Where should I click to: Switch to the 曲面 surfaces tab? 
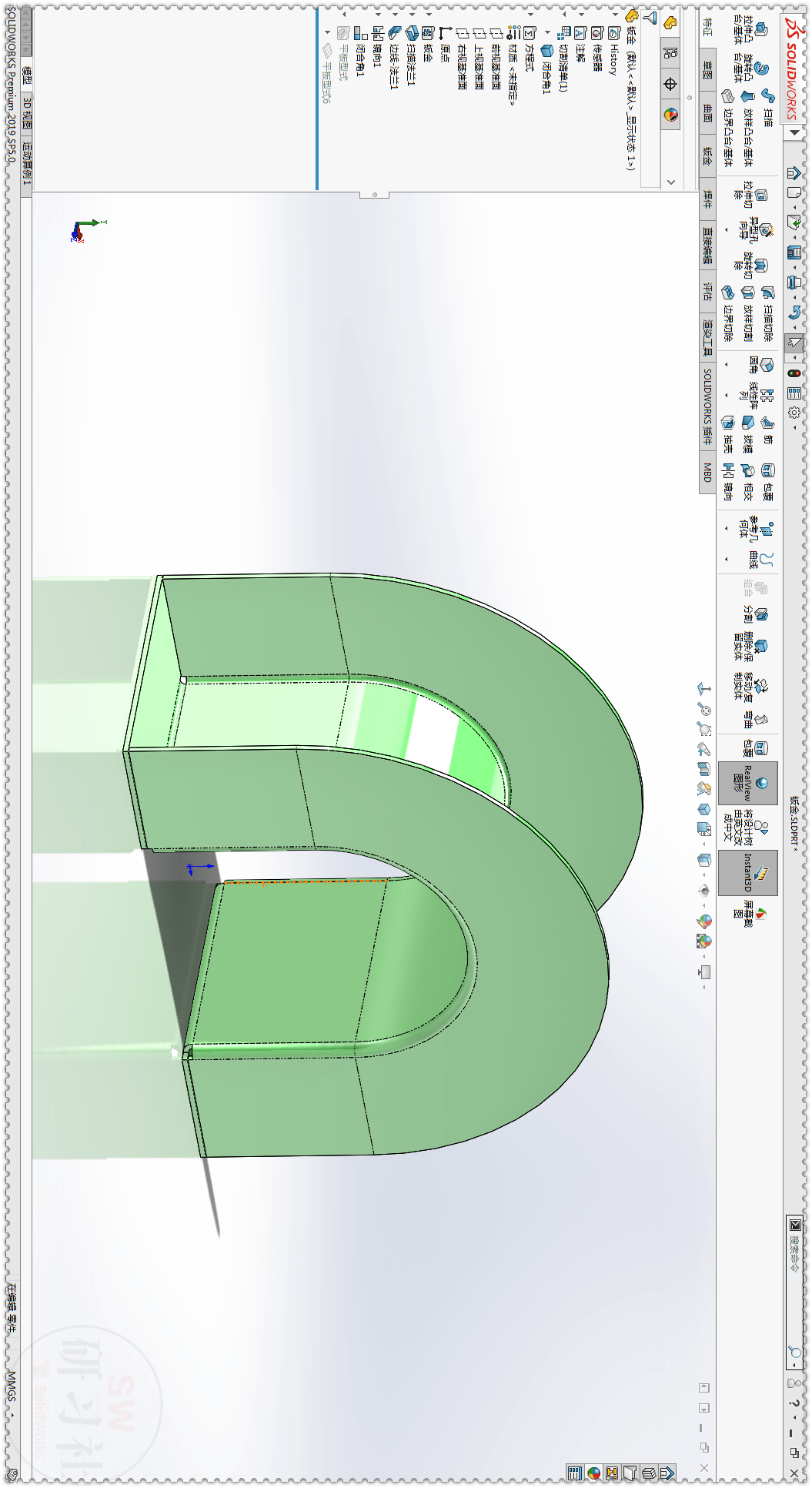pos(707,114)
